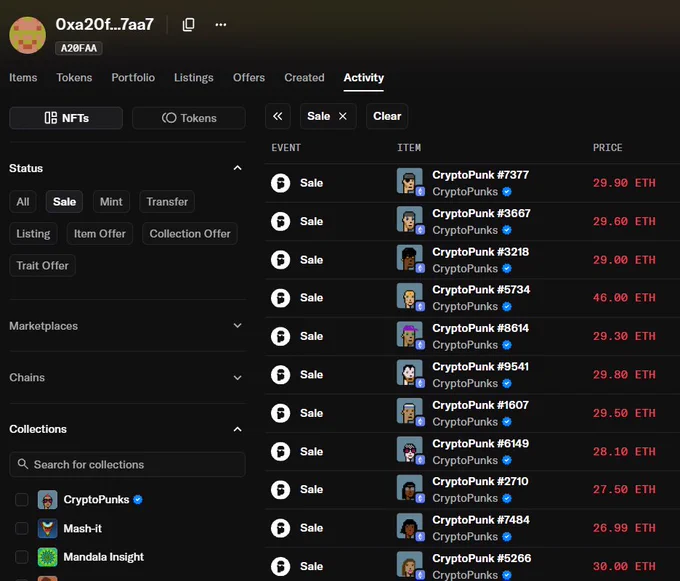The width and height of the screenshot is (680, 581).
Task: Switch to the Listings tab
Action: (193, 78)
